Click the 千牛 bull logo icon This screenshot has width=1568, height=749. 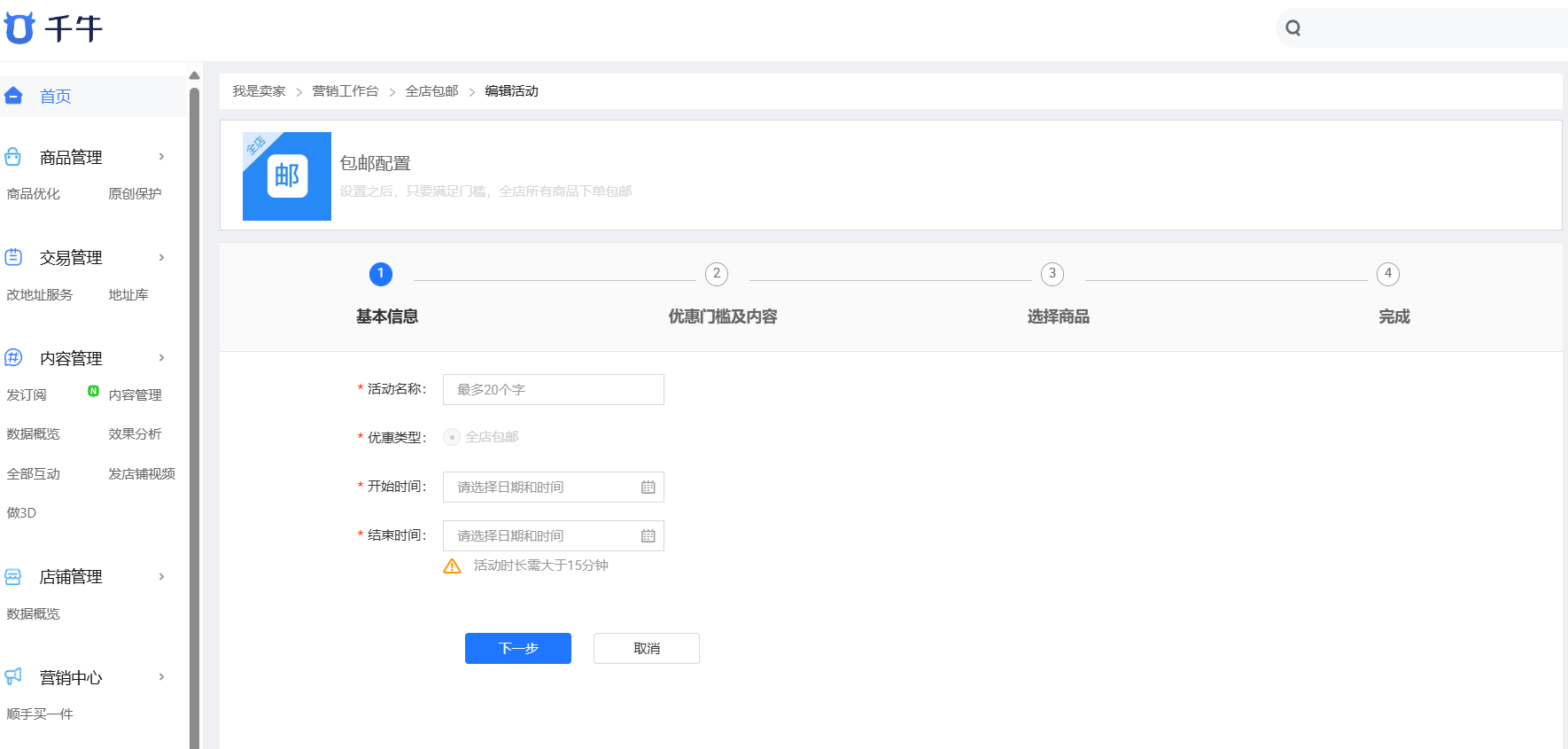click(x=19, y=27)
